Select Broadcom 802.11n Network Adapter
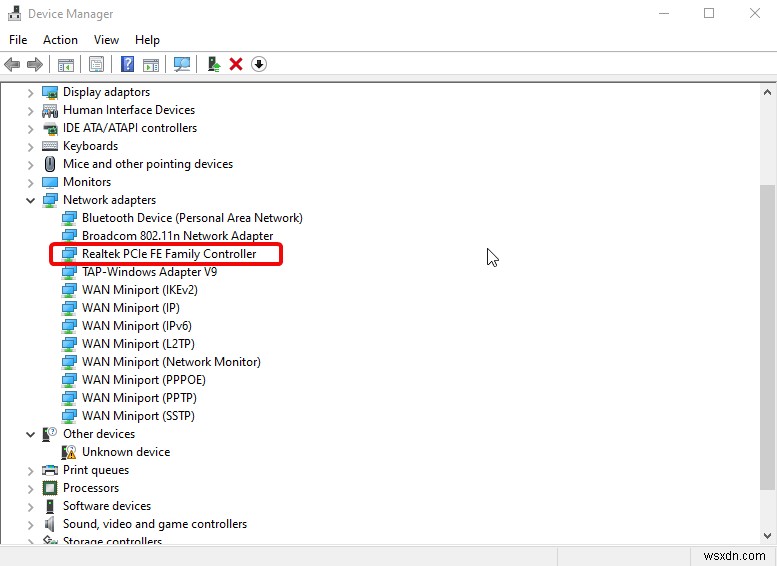The image size is (777, 566). point(177,236)
